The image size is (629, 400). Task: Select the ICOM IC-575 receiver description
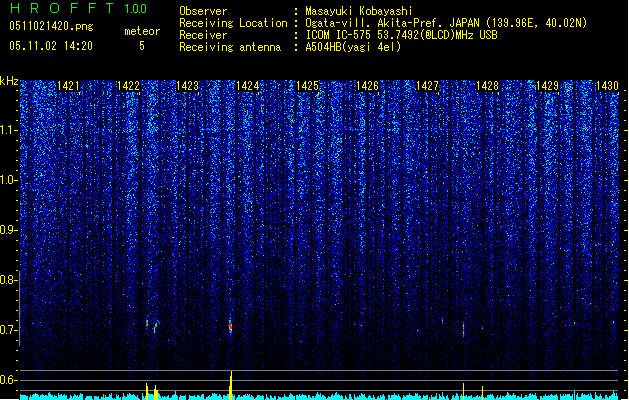(x=401, y=35)
